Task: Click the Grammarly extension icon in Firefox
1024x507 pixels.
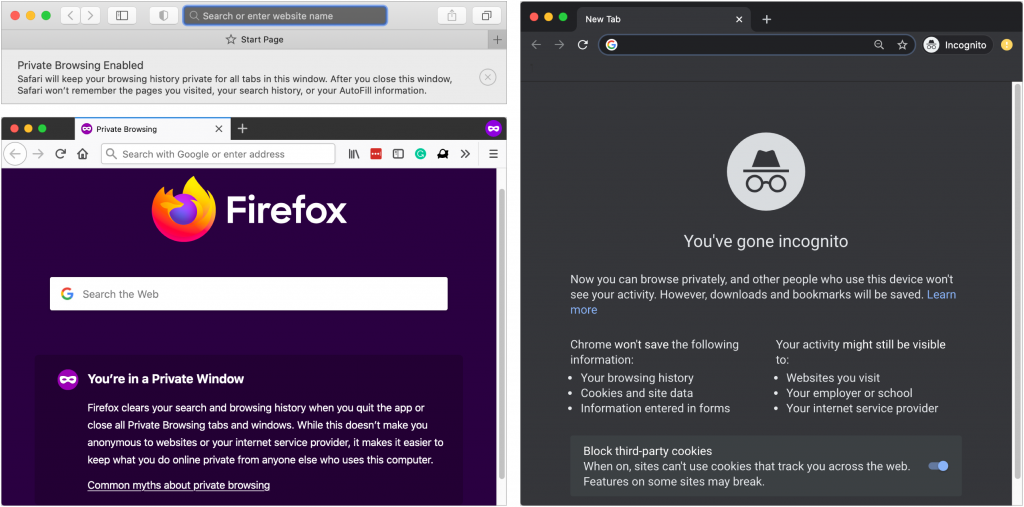Action: pyautogui.click(x=420, y=154)
